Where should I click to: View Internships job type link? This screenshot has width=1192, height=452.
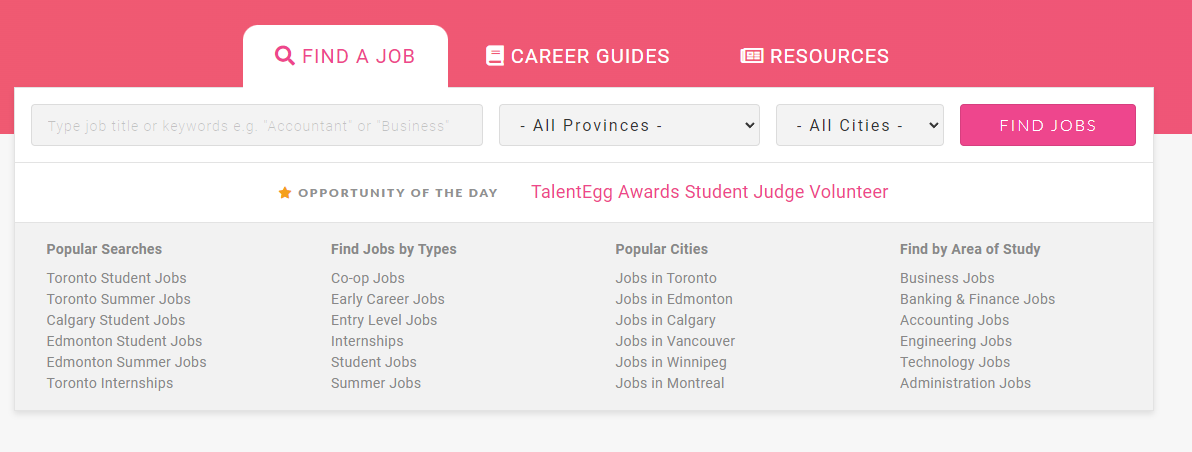pyautogui.click(x=367, y=341)
